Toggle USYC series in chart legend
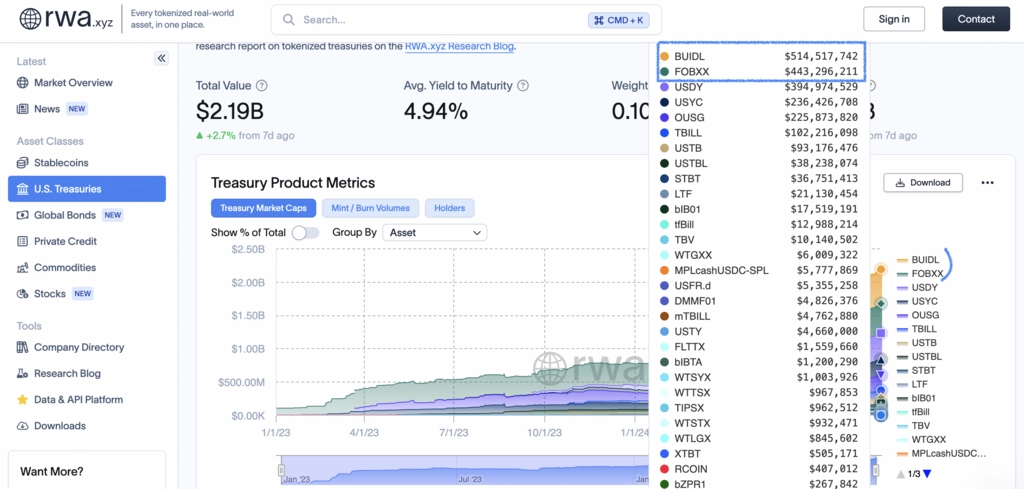This screenshot has height=489, width=1024. pos(918,301)
